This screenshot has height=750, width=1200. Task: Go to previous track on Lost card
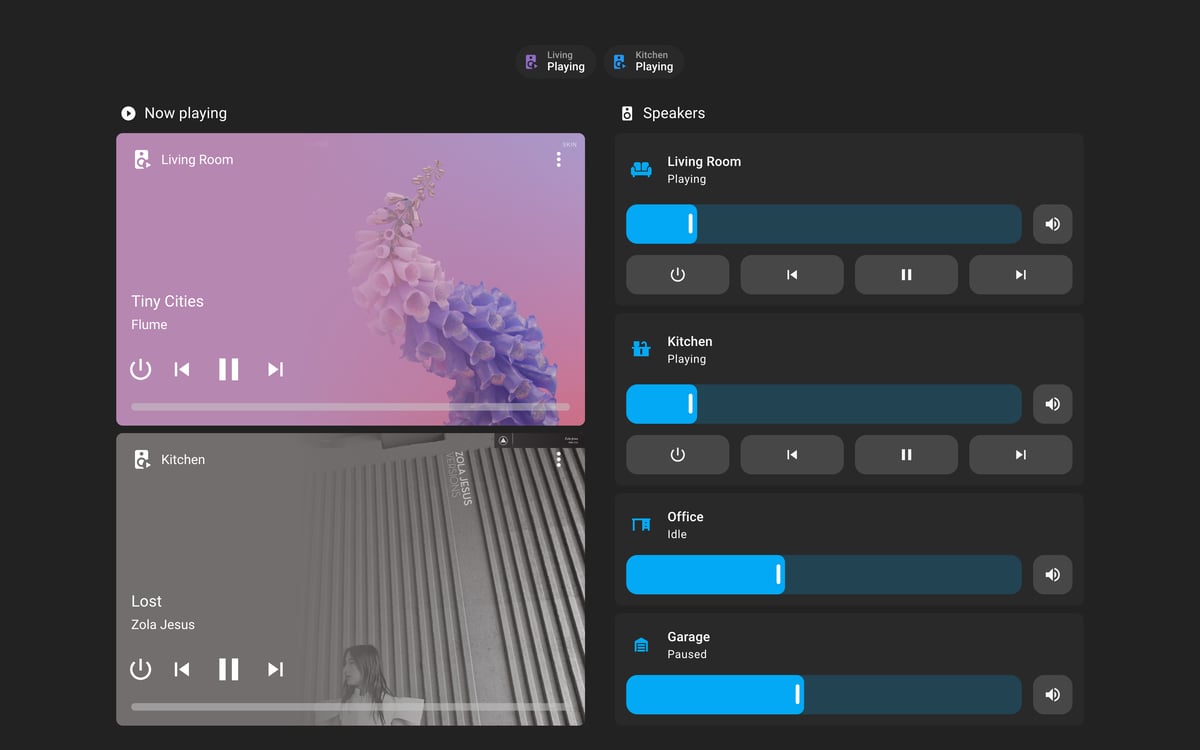point(182,669)
